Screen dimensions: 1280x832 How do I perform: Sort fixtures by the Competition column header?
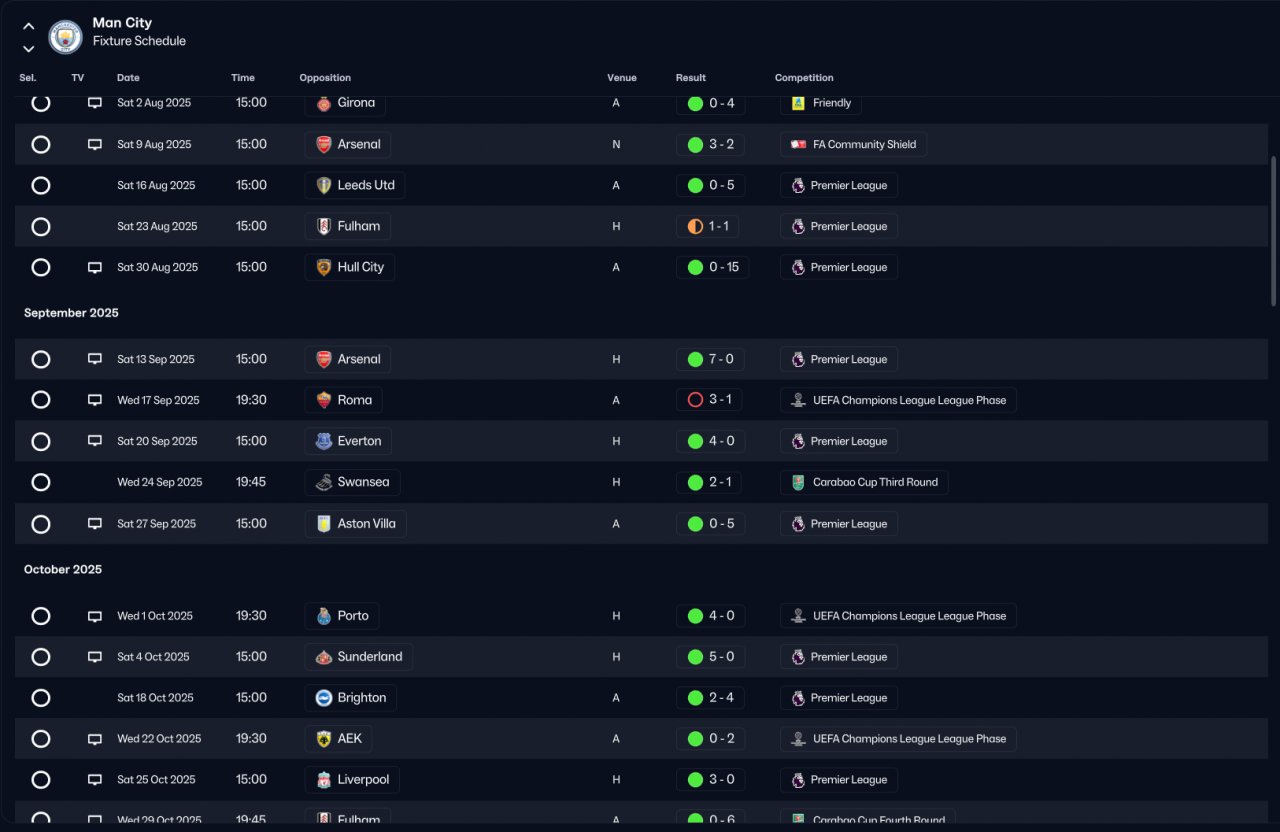click(804, 78)
